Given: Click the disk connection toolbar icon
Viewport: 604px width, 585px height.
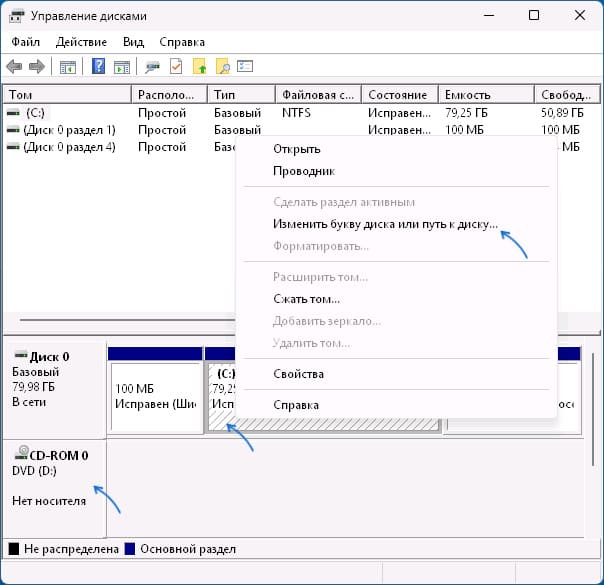Looking at the screenshot, I should click(x=152, y=67).
